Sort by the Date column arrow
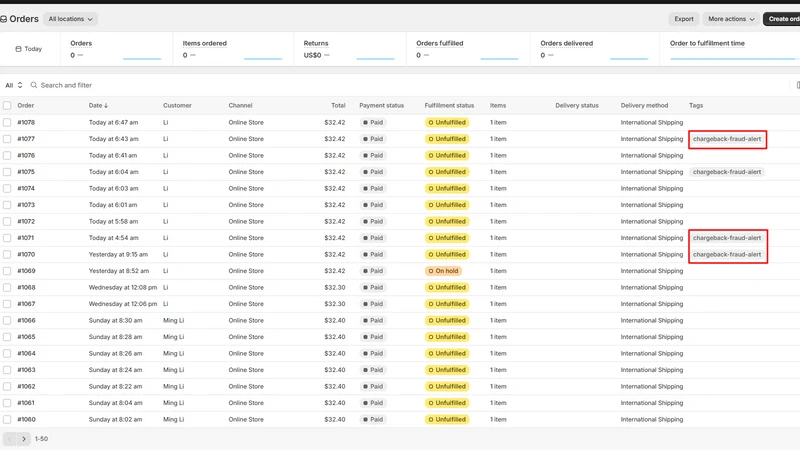 coord(106,106)
